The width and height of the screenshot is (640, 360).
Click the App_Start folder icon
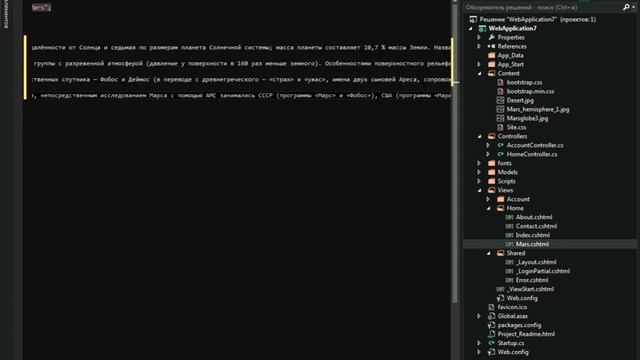(491, 64)
